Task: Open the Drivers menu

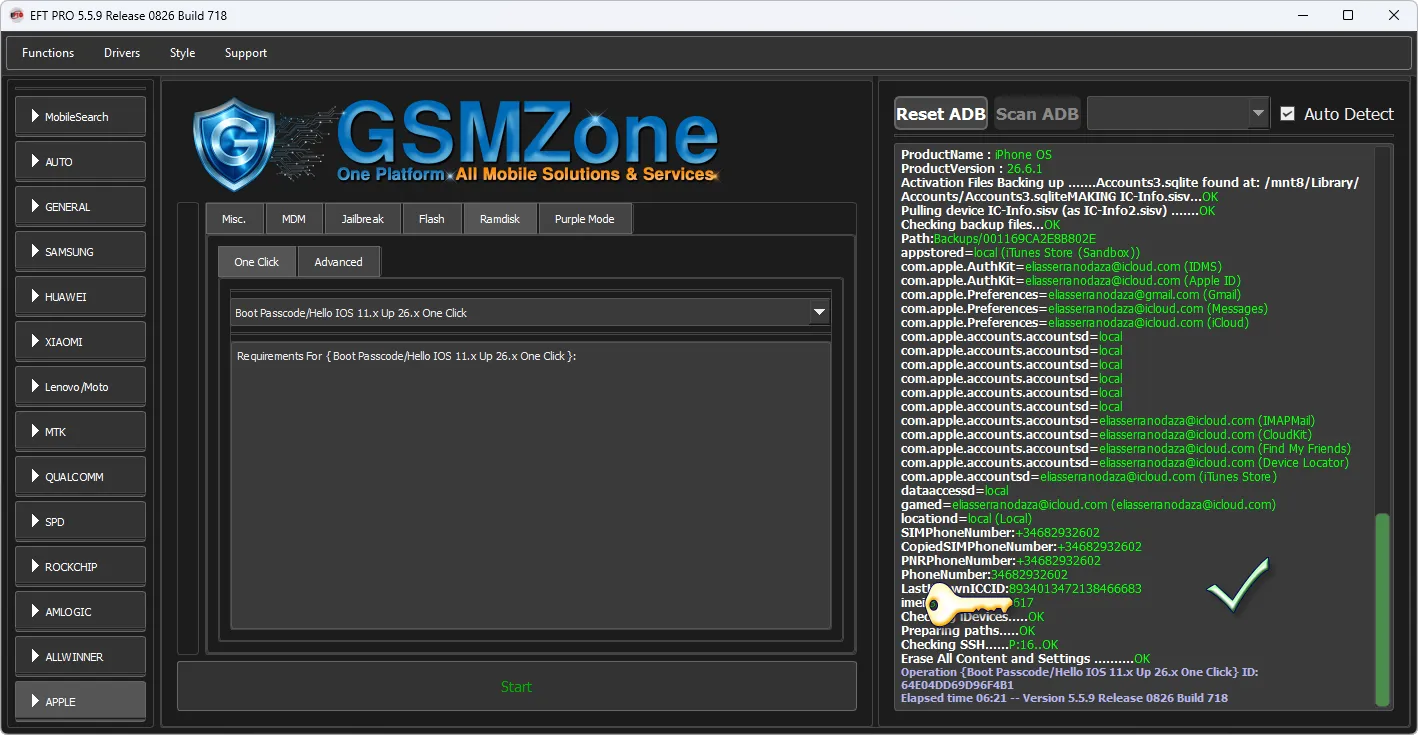Action: coord(122,53)
